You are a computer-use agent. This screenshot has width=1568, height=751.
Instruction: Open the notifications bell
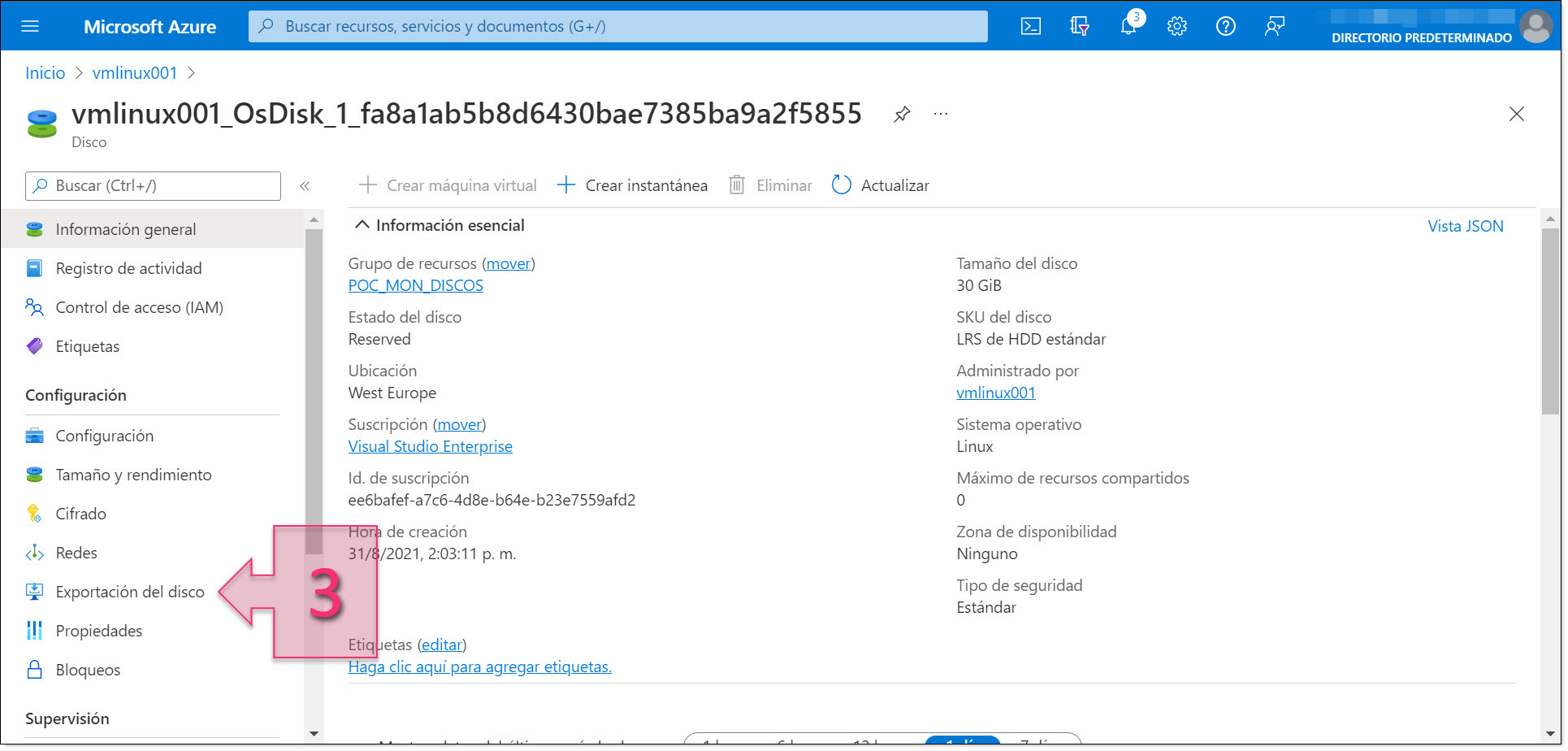click(1128, 25)
